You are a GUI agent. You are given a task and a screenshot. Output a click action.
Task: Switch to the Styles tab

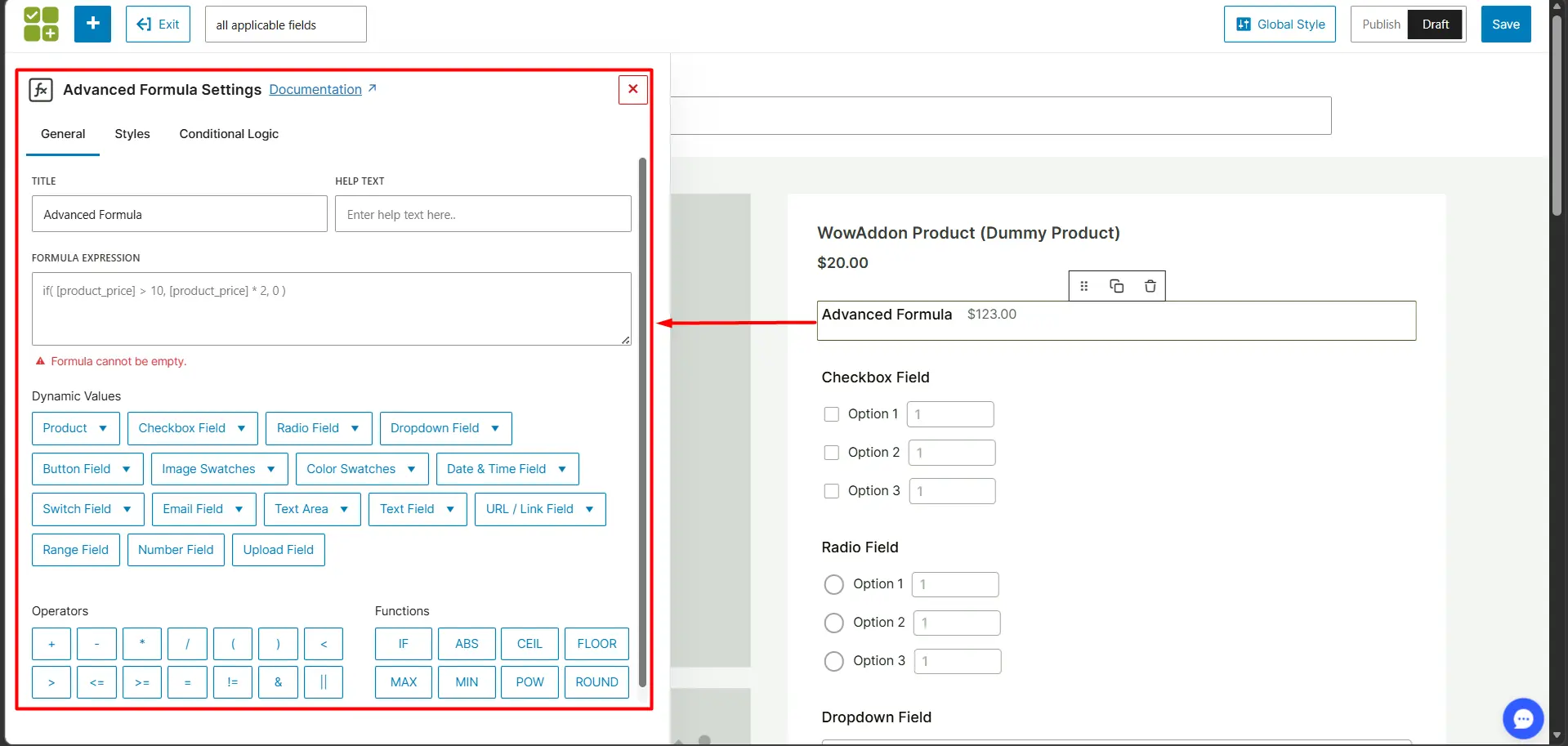[x=132, y=134]
